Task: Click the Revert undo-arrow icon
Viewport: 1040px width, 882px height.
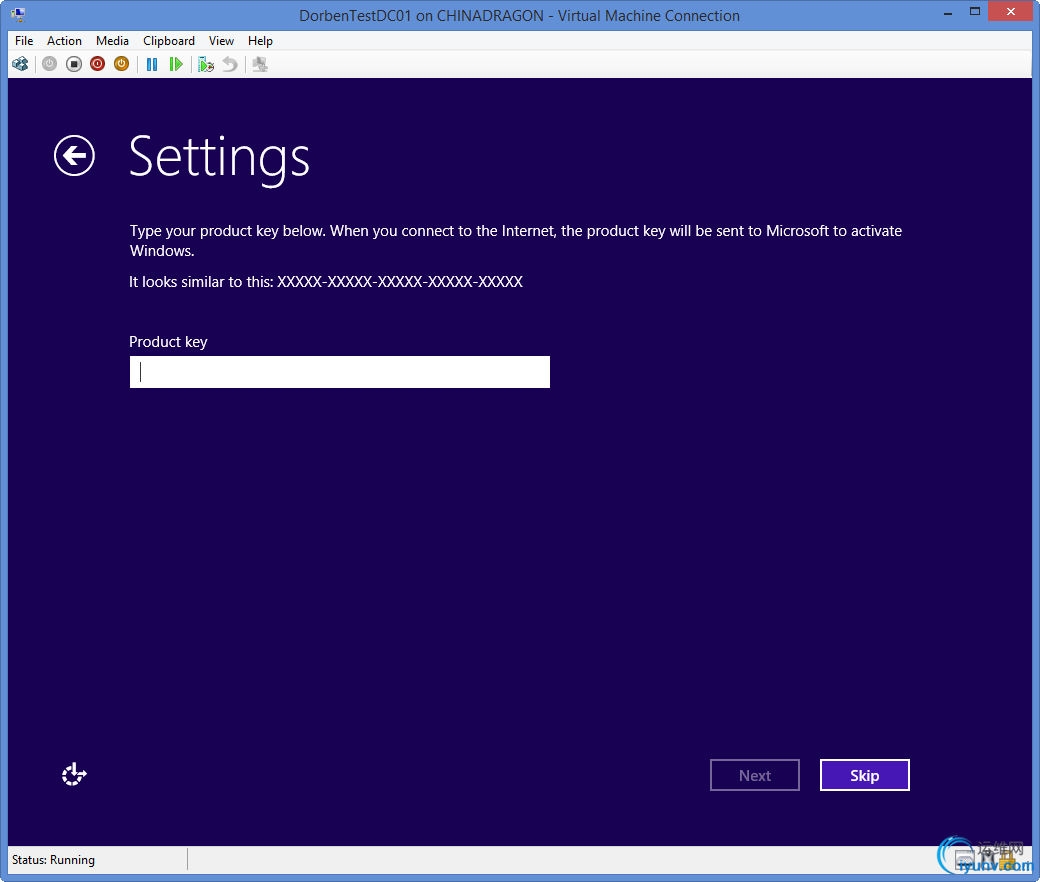Action: (229, 64)
